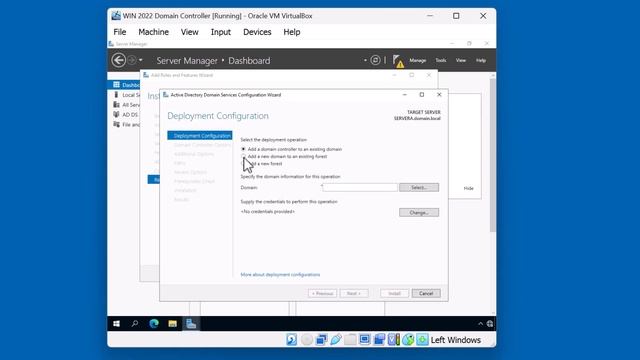Open the Manage menu in Server Manager
The width and height of the screenshot is (640, 360).
[x=418, y=60]
